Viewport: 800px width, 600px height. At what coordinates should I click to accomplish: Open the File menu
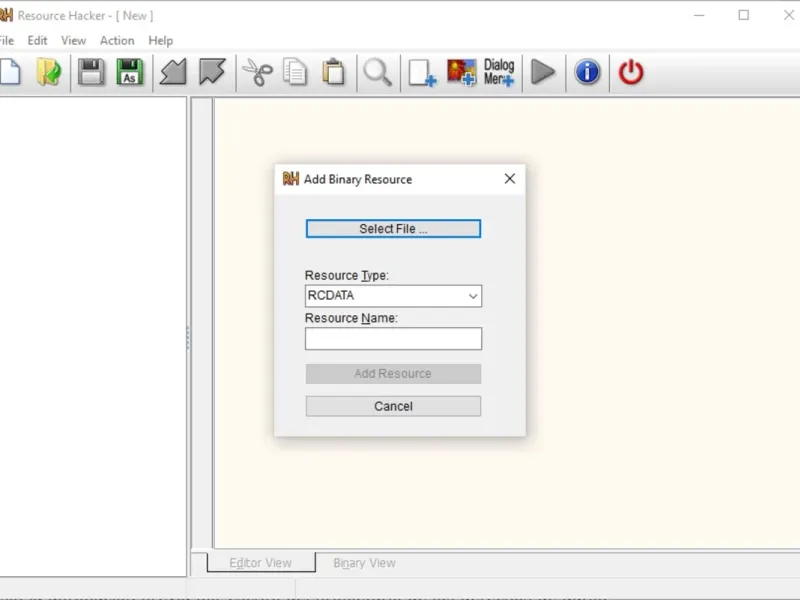7,40
